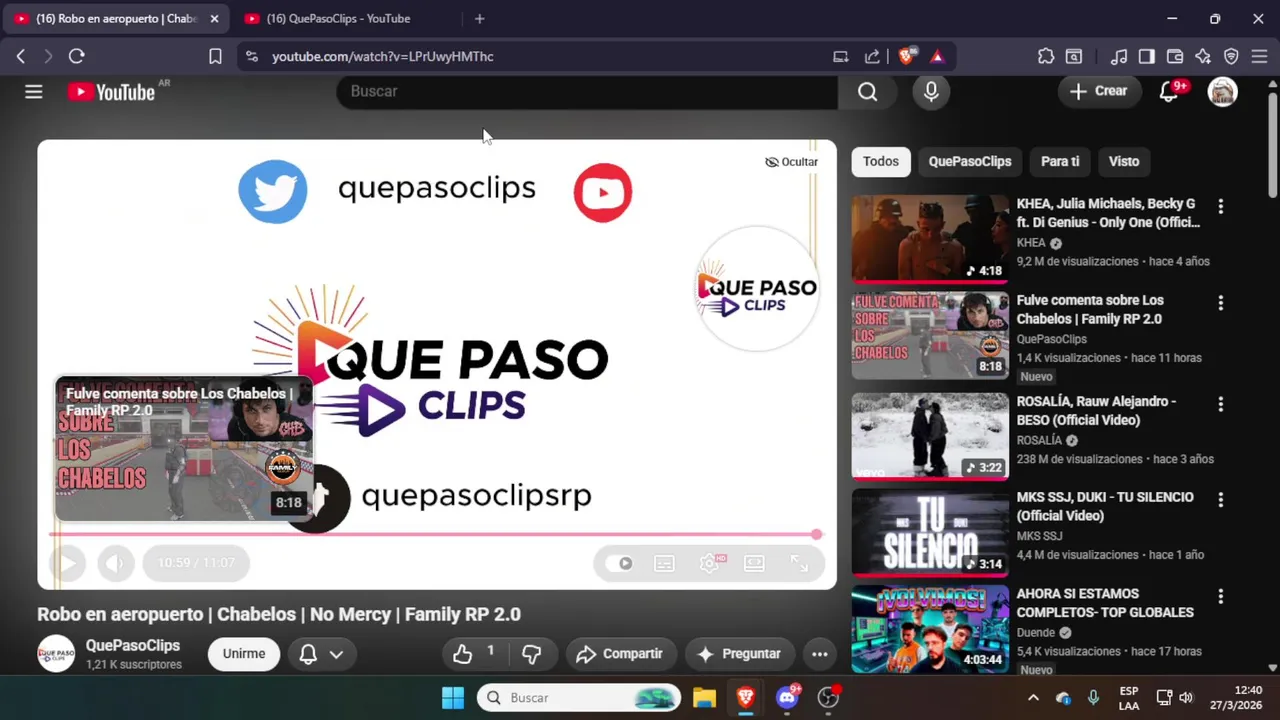The width and height of the screenshot is (1280, 720).
Task: Hide end screen with Ocultar button
Action: (791, 162)
